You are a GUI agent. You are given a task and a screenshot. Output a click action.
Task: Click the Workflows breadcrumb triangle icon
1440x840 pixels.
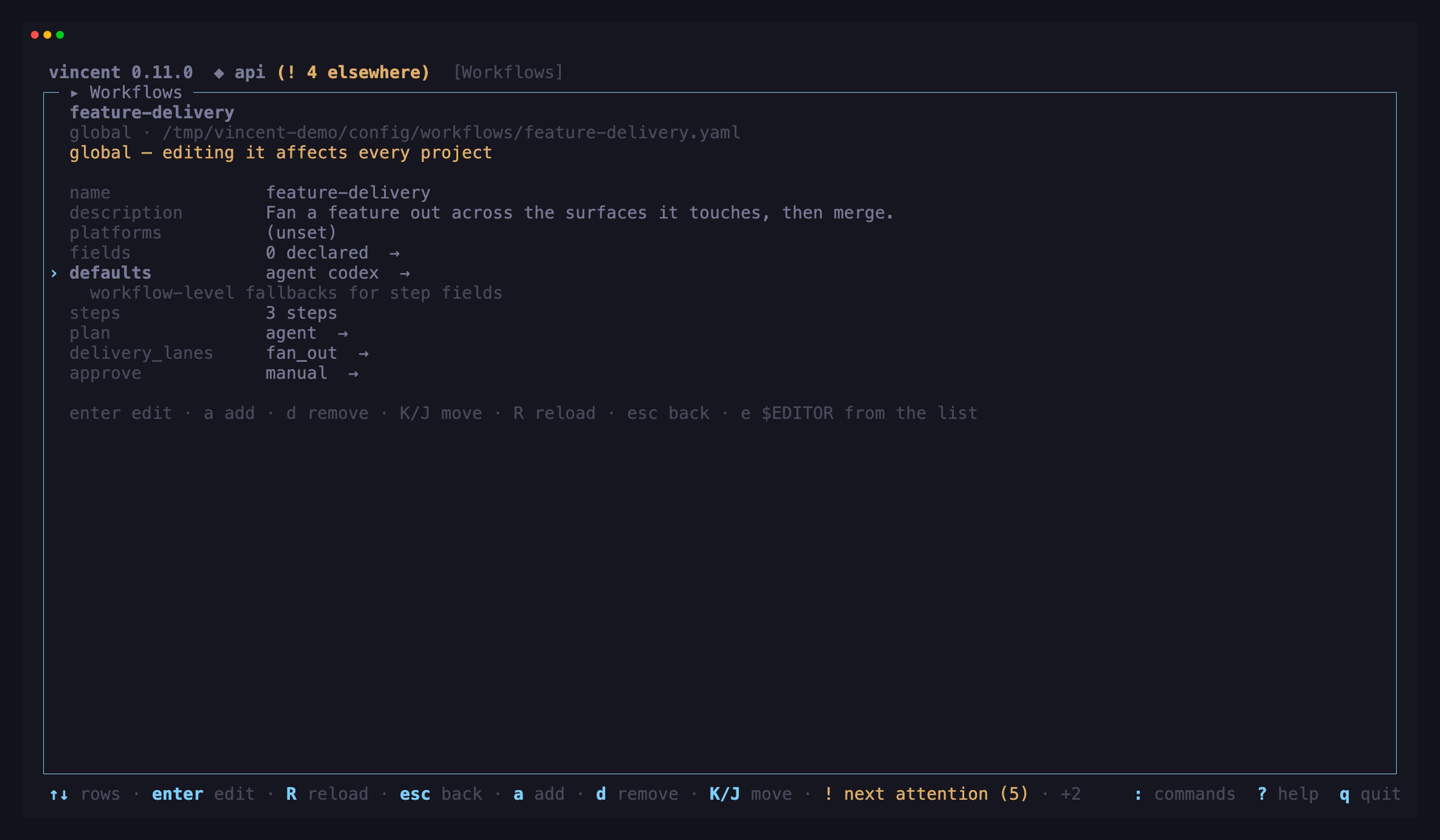74,93
